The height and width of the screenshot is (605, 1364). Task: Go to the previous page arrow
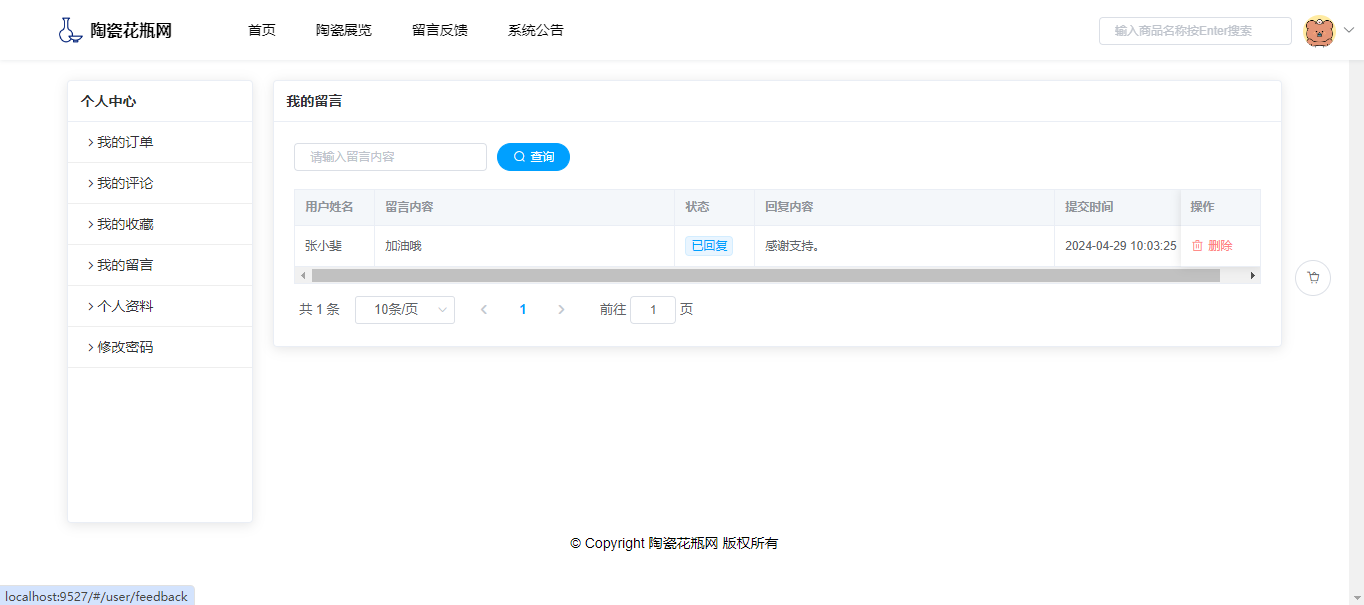[484, 310]
